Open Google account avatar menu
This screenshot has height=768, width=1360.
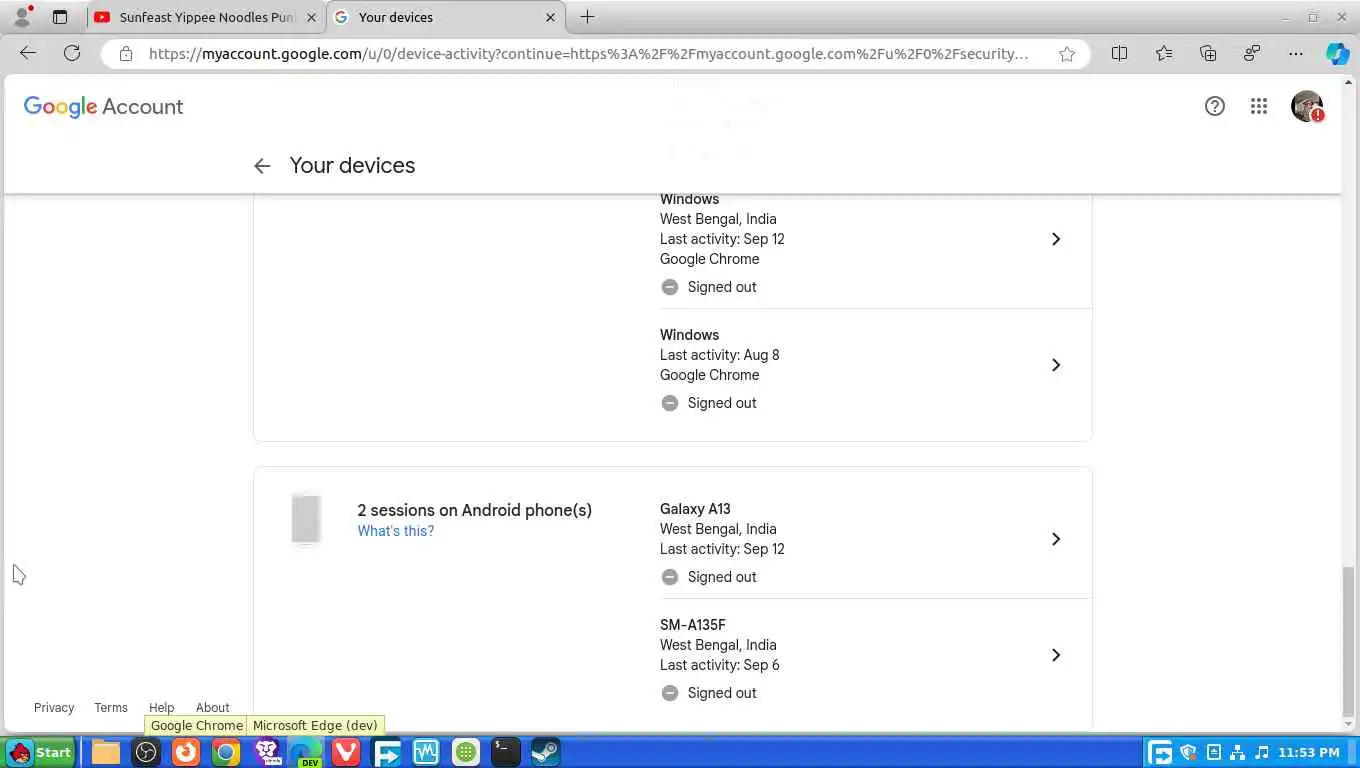[x=1307, y=106]
